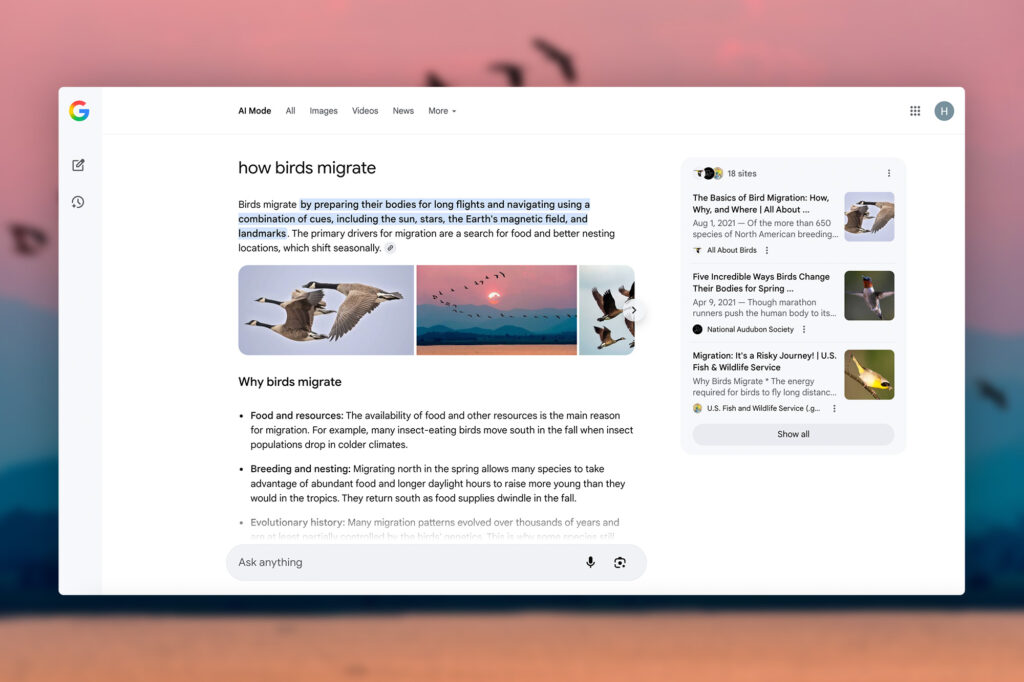Expand the More dropdown in the search tabs
Image resolution: width=1024 pixels, height=682 pixels.
442,111
